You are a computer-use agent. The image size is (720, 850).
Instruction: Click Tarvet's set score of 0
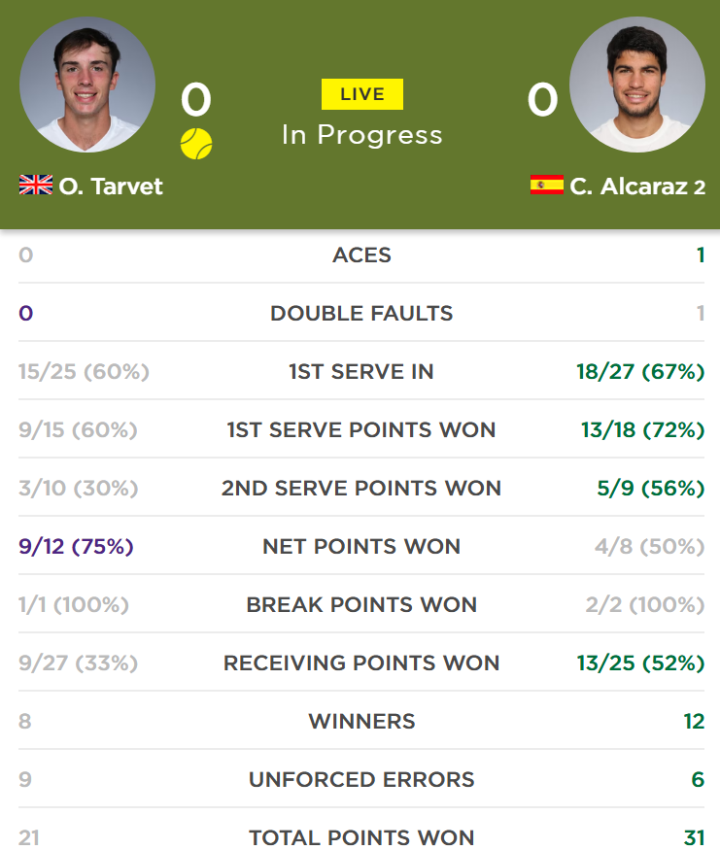(x=196, y=100)
